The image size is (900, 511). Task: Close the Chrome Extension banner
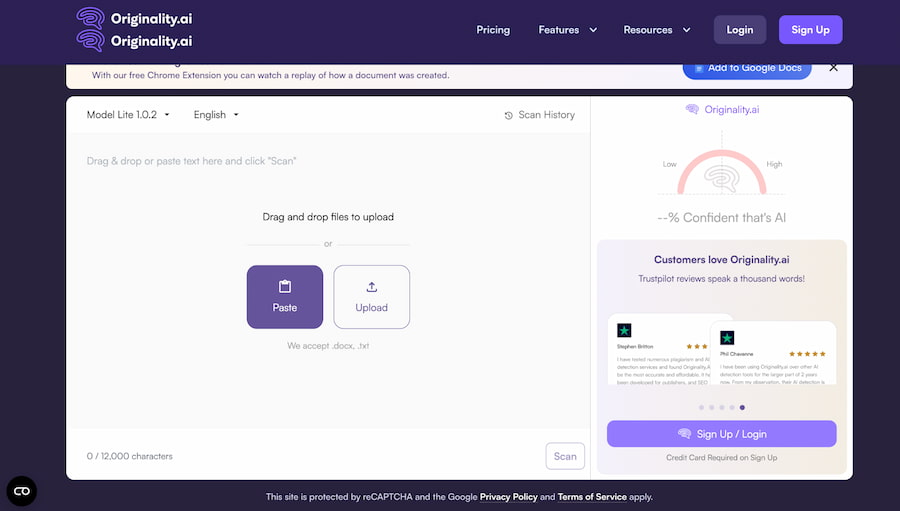click(x=834, y=68)
